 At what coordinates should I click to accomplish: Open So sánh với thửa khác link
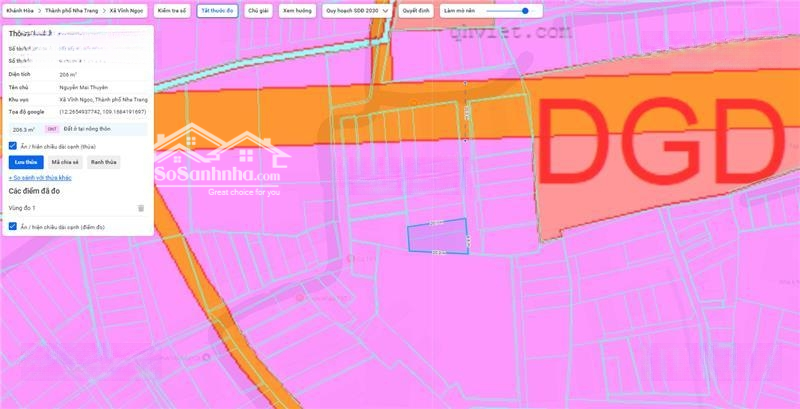pyautogui.click(x=42, y=177)
